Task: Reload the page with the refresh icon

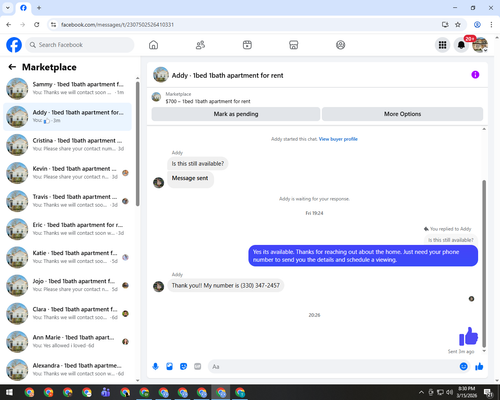Action: click(37, 24)
